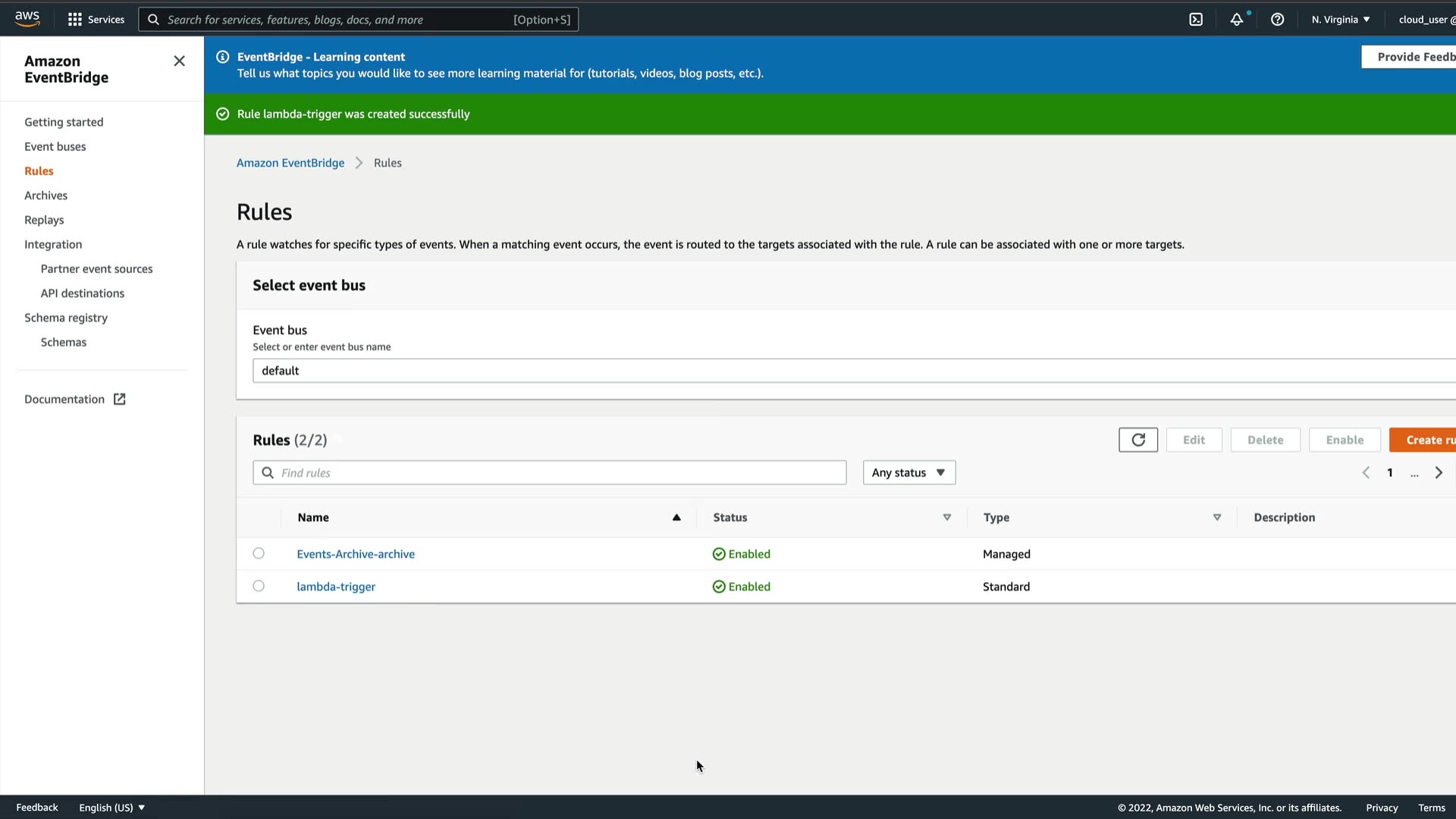Select the lambda-trigger rule radio button

pos(259,586)
